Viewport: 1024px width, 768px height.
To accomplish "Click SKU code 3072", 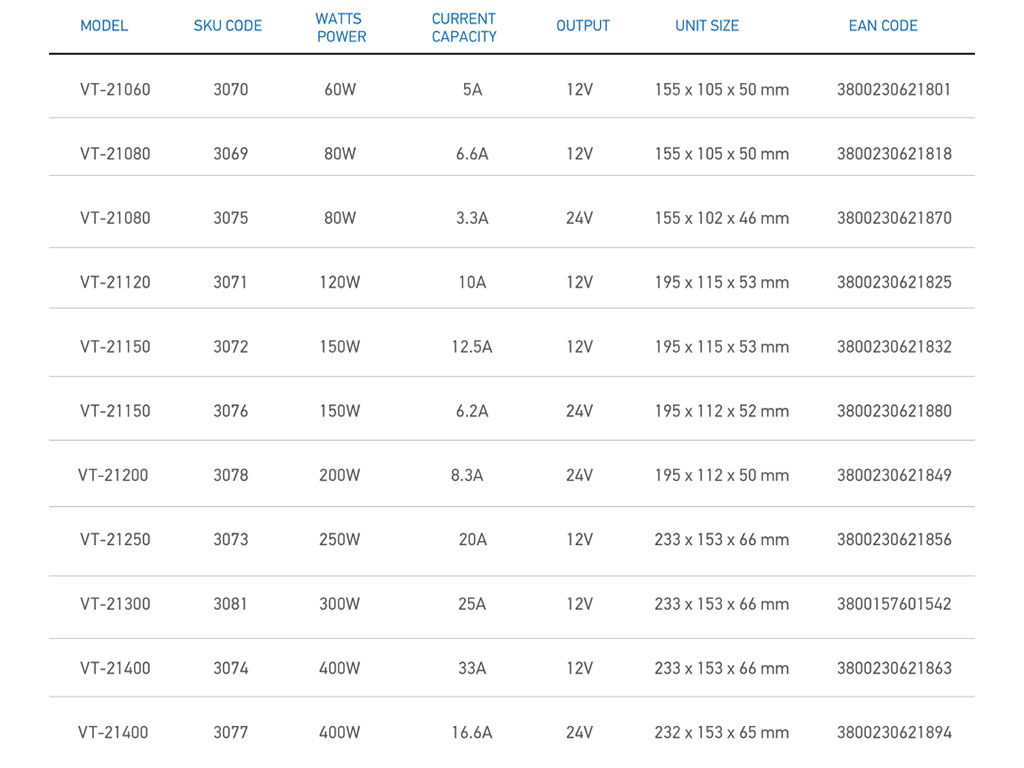I will click(231, 346).
